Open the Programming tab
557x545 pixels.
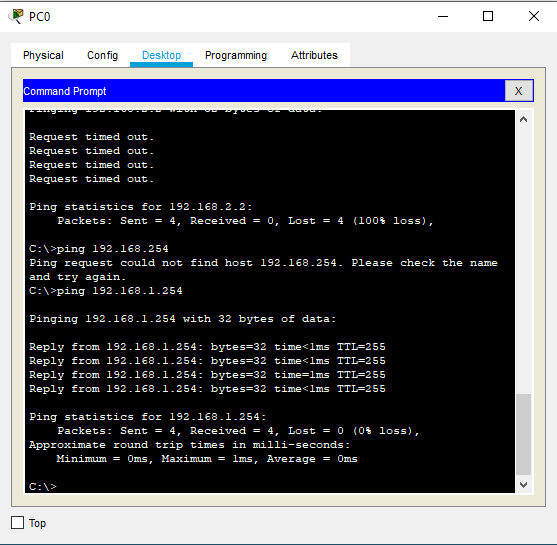[x=236, y=55]
